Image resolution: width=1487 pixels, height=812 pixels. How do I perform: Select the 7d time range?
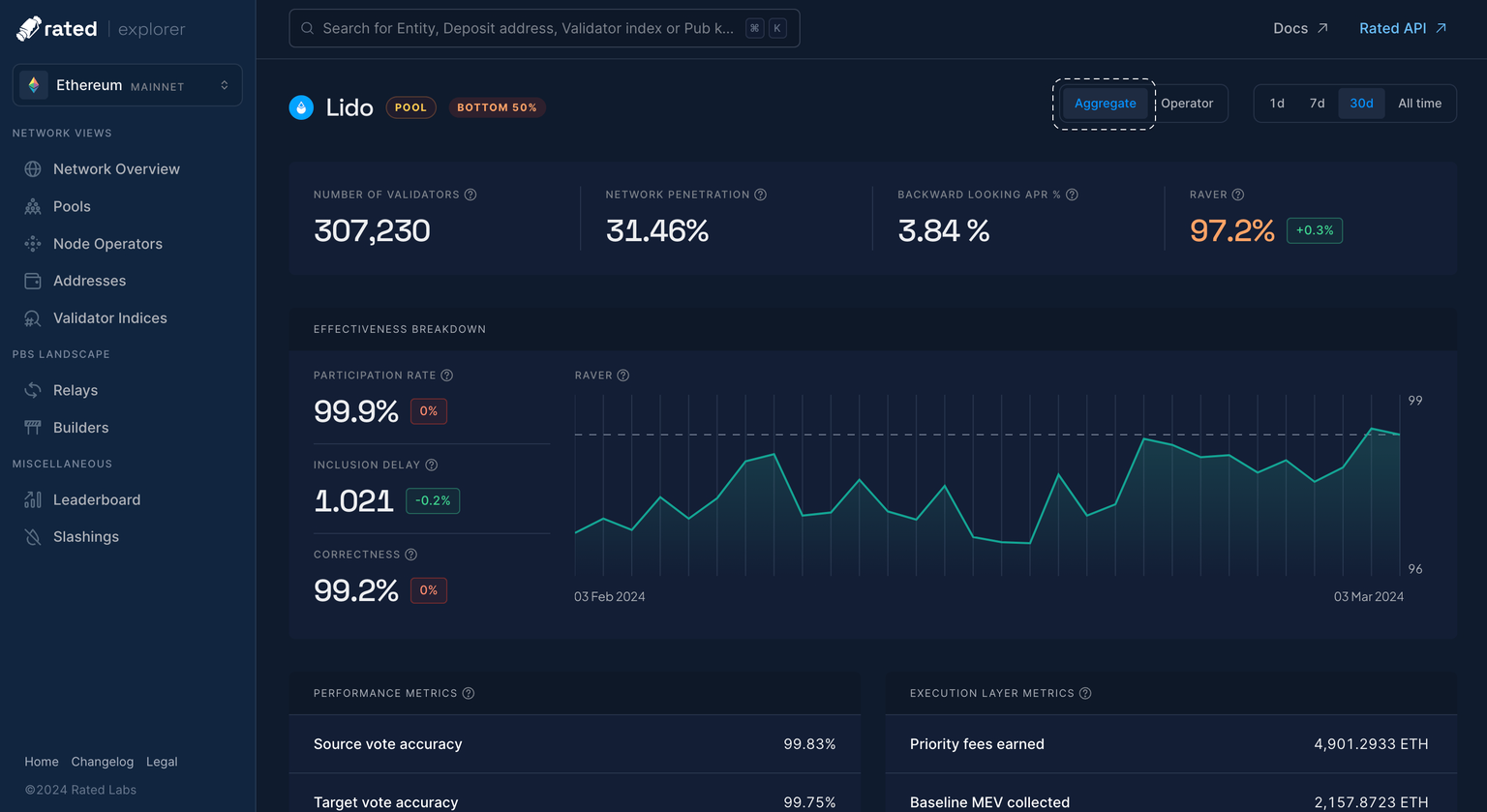(x=1317, y=104)
